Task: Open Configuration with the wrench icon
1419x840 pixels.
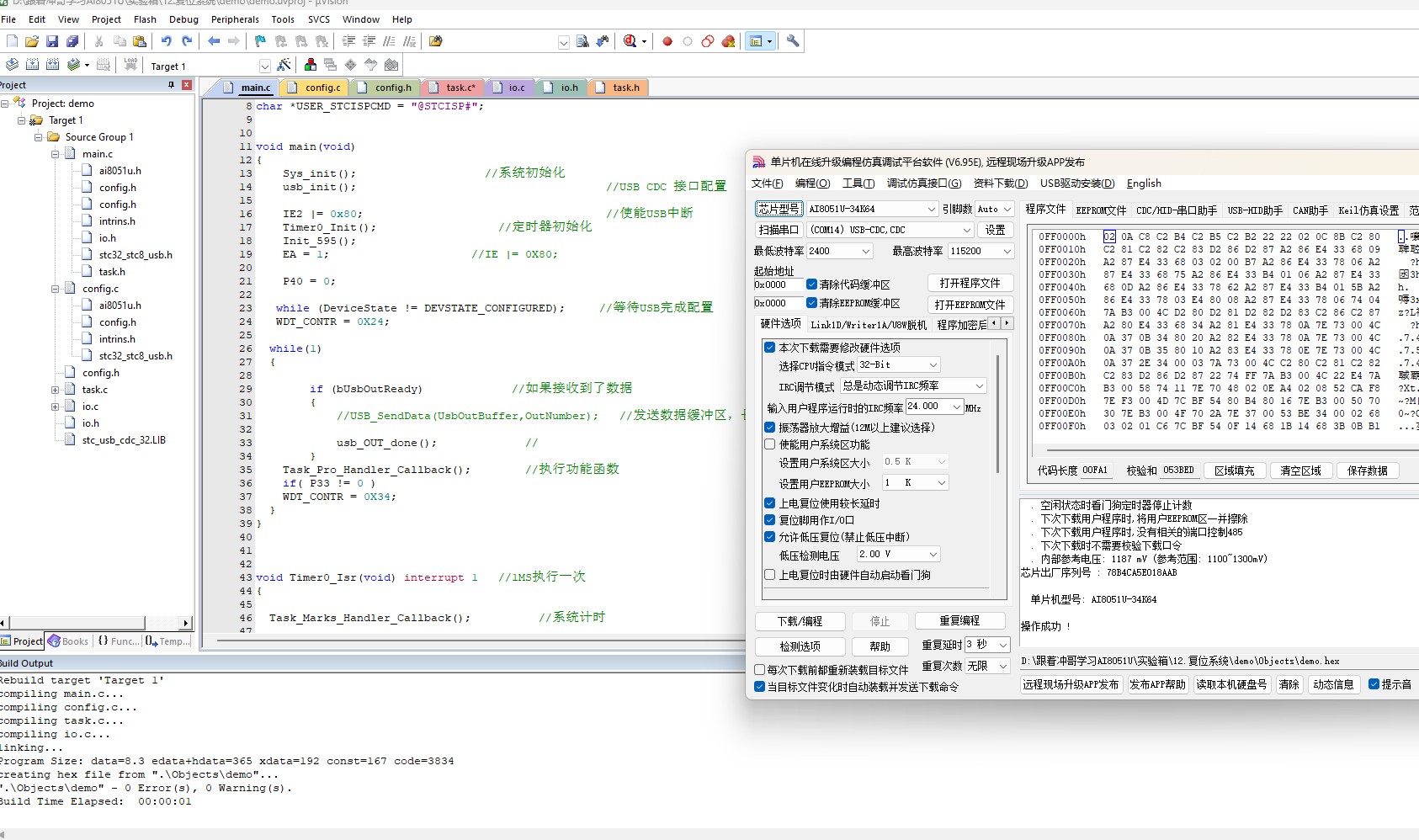Action: pos(793,41)
